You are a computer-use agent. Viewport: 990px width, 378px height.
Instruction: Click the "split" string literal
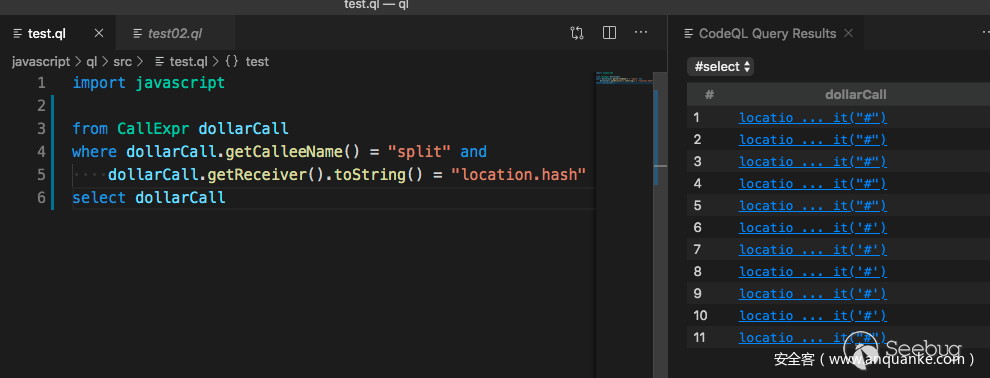(419, 152)
